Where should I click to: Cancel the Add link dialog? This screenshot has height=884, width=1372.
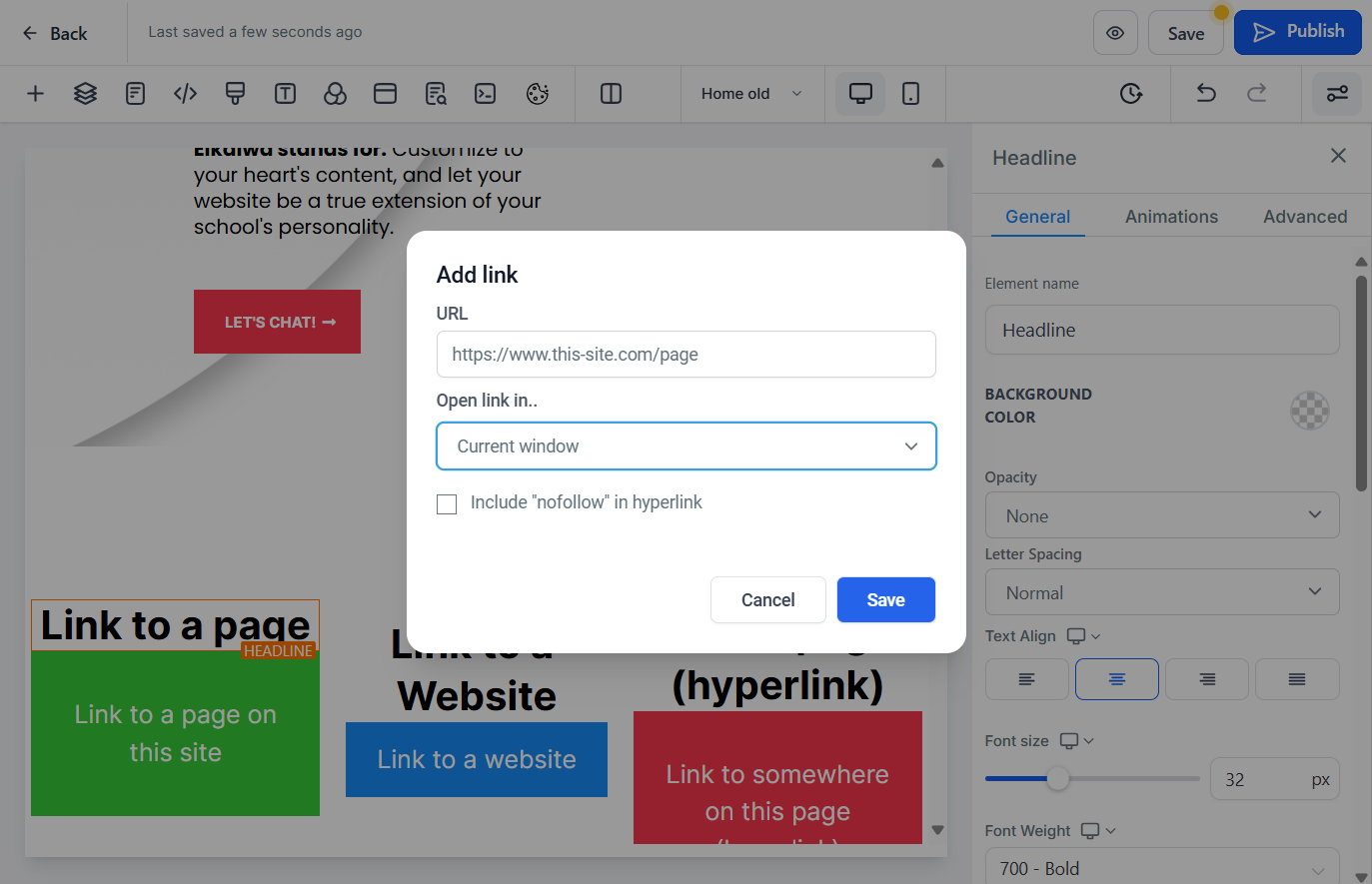(768, 600)
